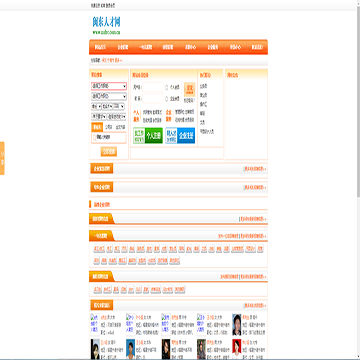Screen dimensions: 360x360
Task: Open the wide grey dropdown below the red-bordered one
Action: tap(109, 96)
